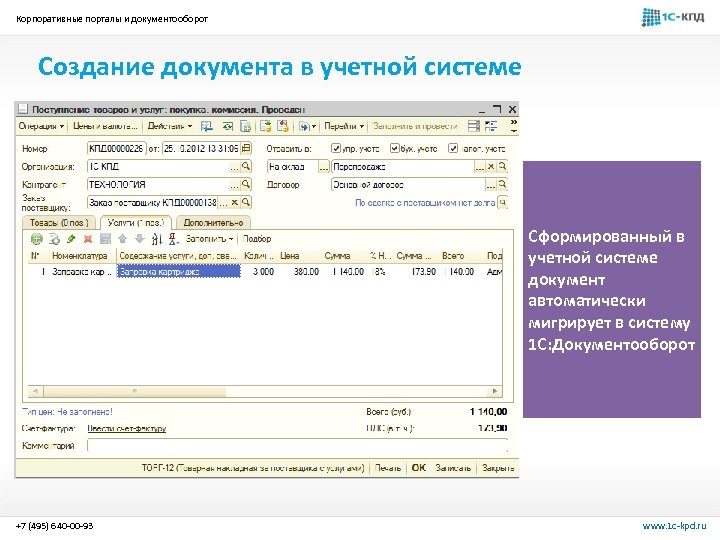This screenshot has width=720, height=540.
Task: Click the supplier debt information link
Action: 425,202
